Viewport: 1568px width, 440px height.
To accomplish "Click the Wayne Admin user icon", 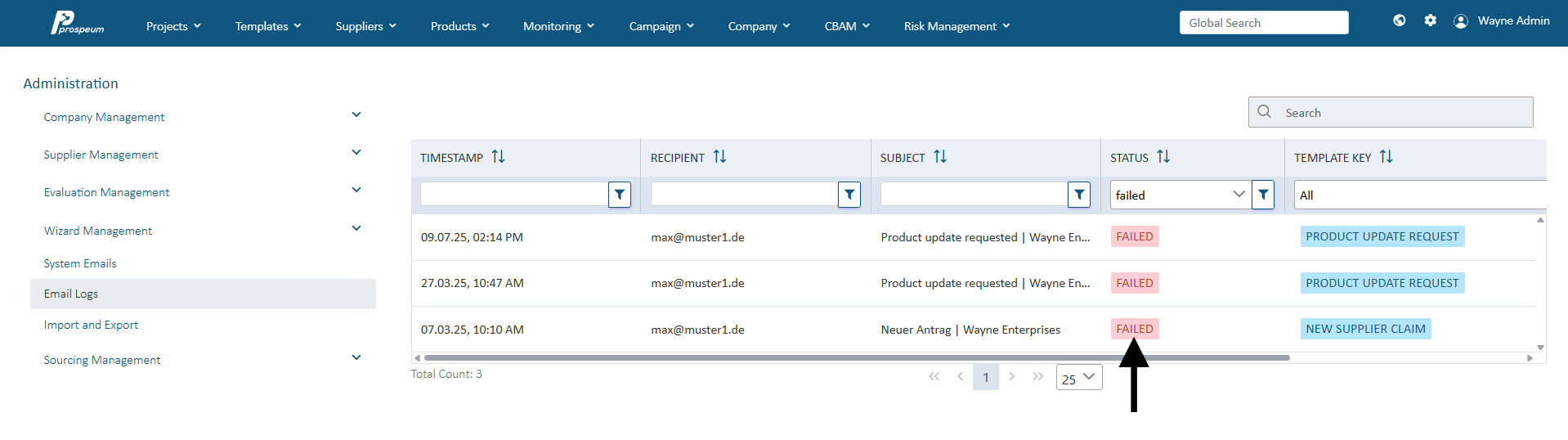I will click(1461, 21).
